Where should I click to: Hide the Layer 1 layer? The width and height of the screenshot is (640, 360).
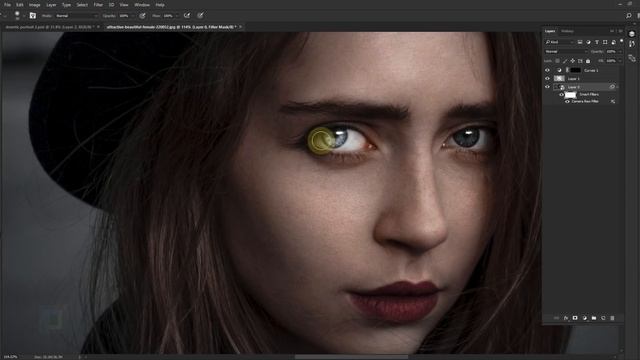pos(547,78)
